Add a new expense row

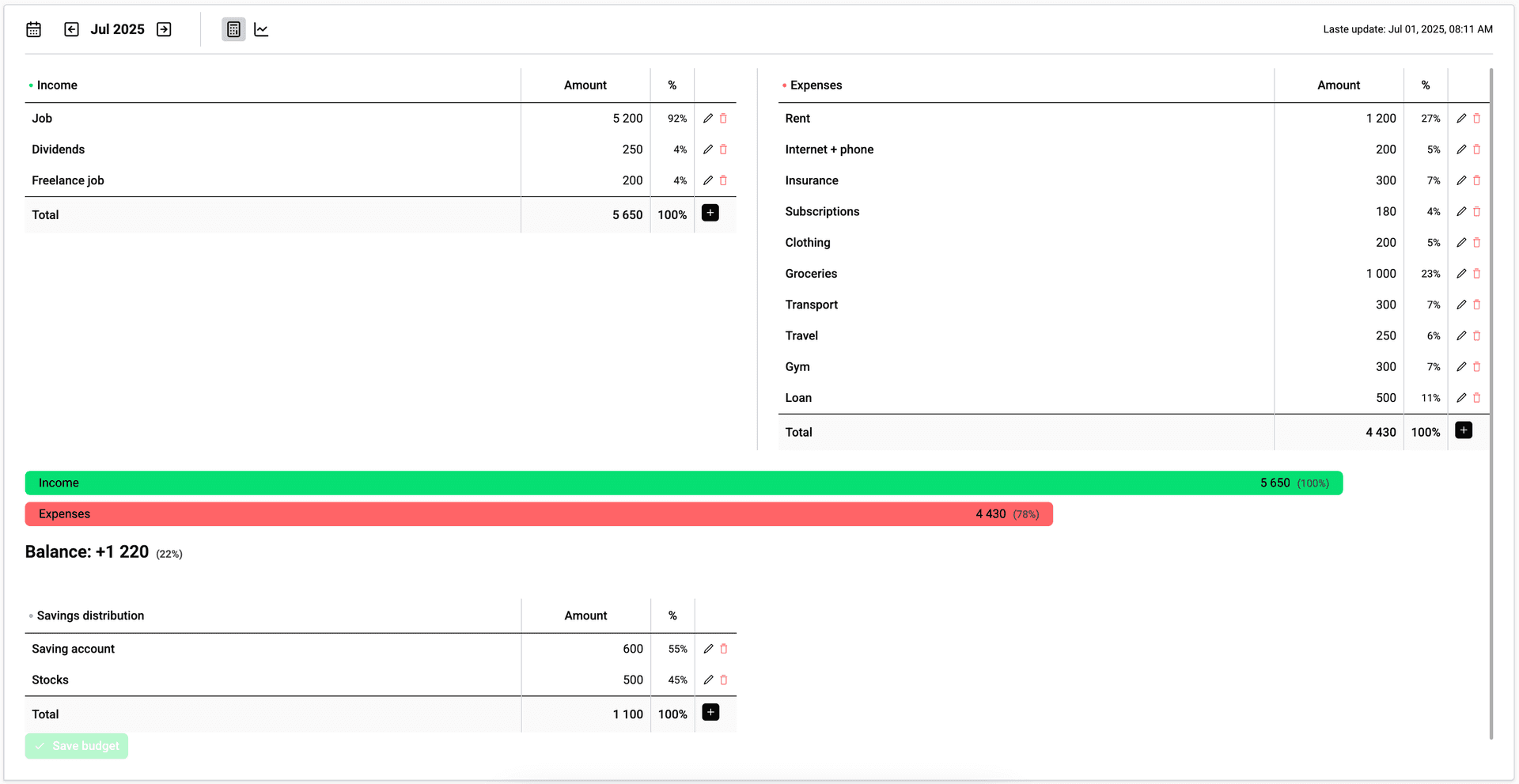(1463, 430)
